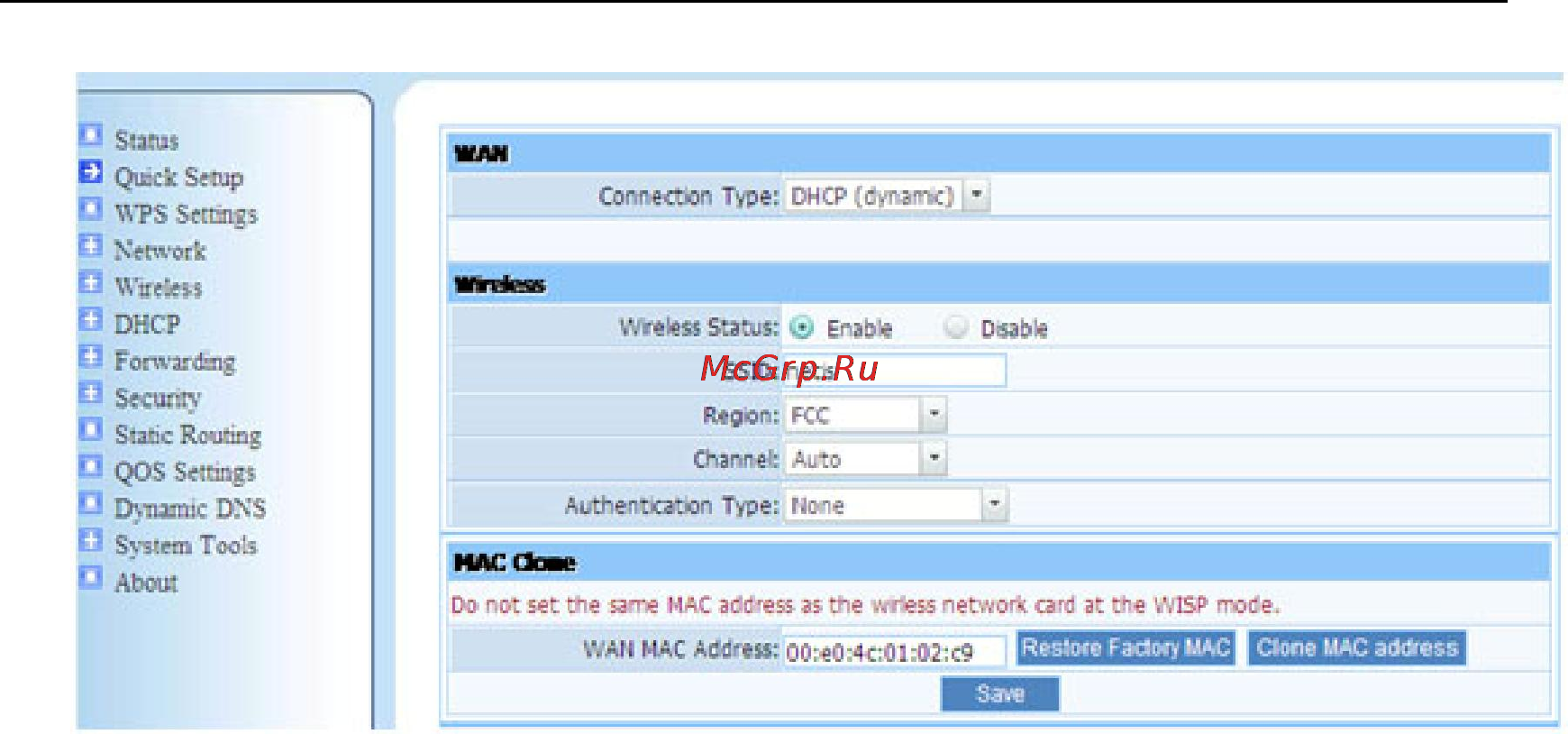Open the Connection Type dropdown
The height and width of the screenshot is (734, 1568).
click(887, 196)
